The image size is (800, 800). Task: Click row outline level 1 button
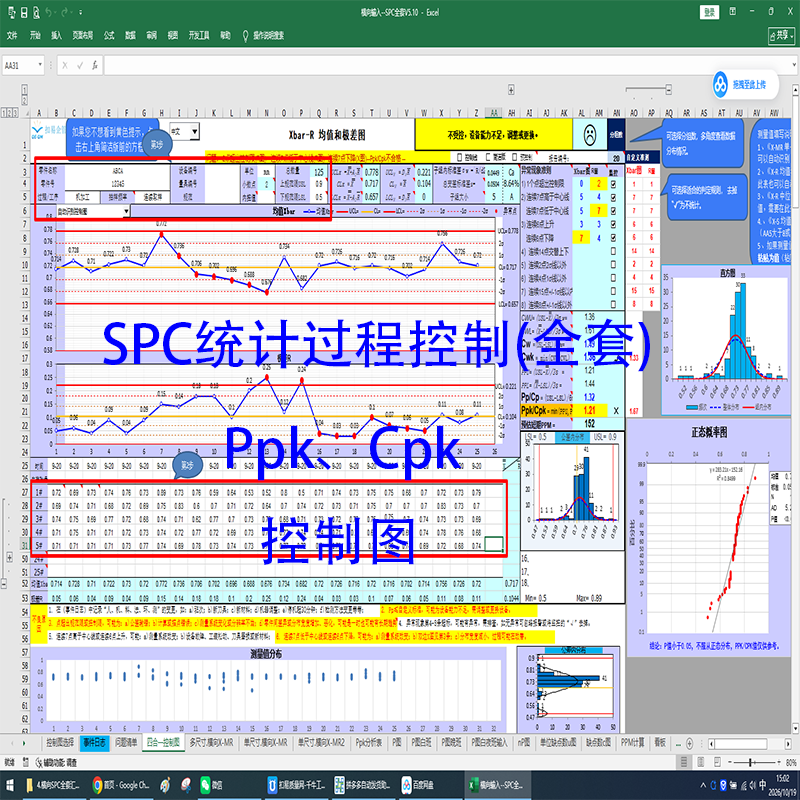coord(4,113)
